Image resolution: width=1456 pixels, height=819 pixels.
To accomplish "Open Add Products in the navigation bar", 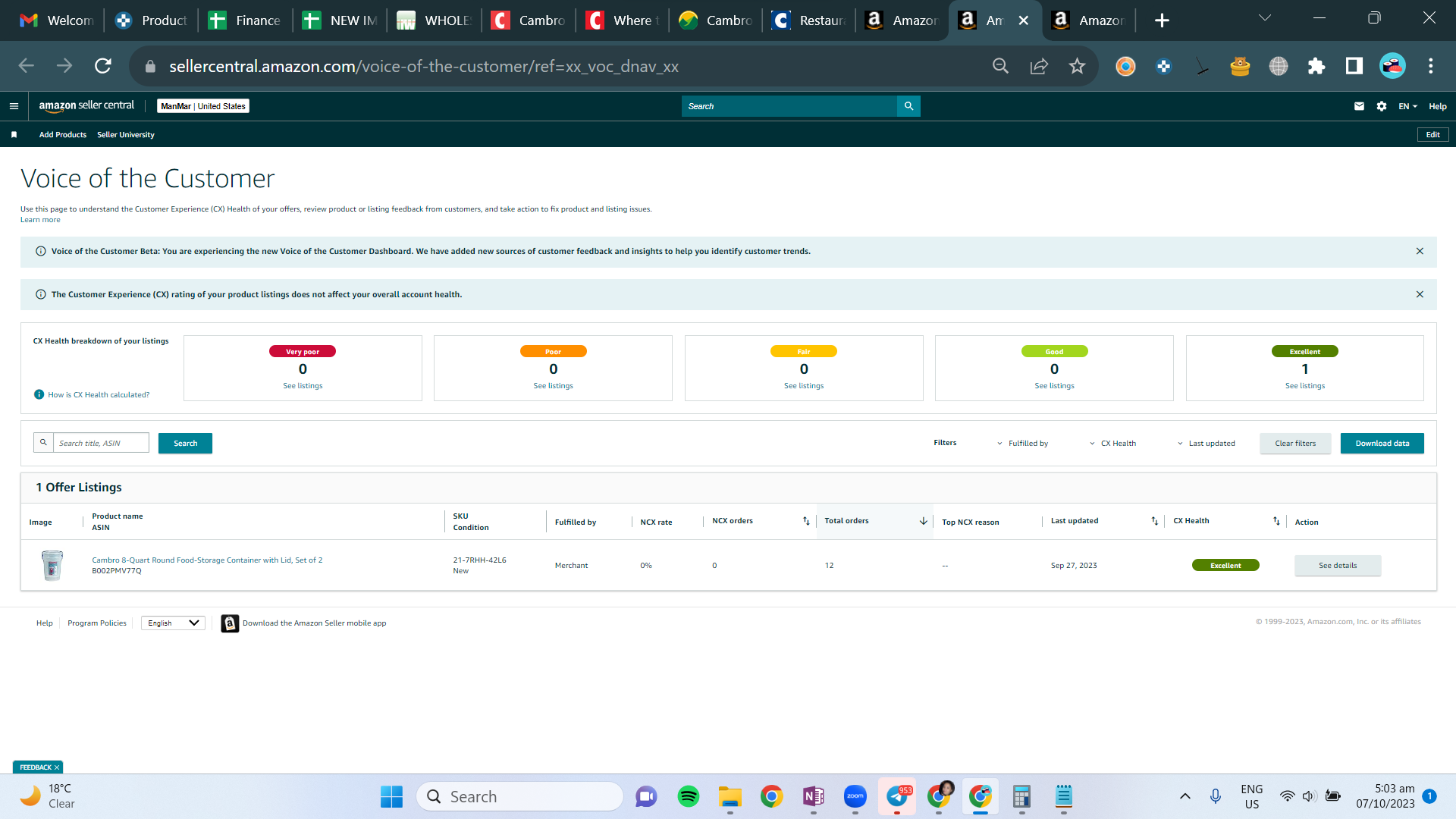I will tap(63, 135).
